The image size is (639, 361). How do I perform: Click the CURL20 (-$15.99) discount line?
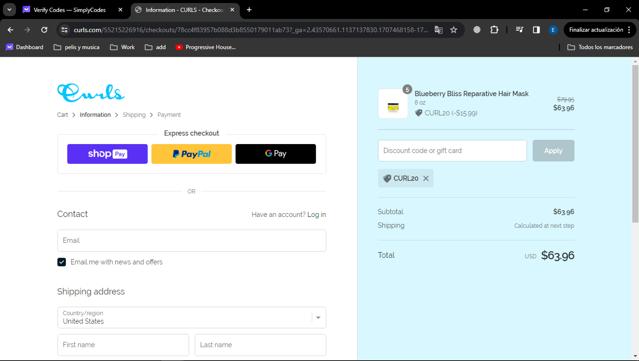(x=446, y=113)
